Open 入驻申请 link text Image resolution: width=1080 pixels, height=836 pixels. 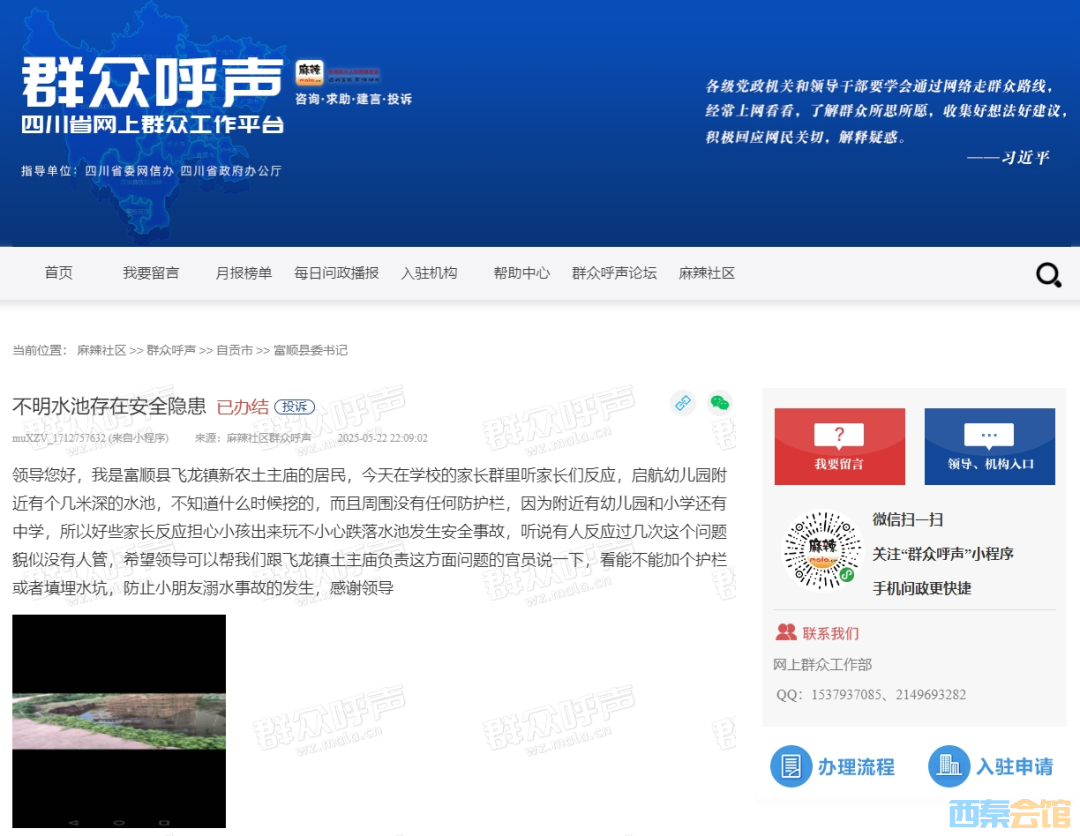[1015, 766]
